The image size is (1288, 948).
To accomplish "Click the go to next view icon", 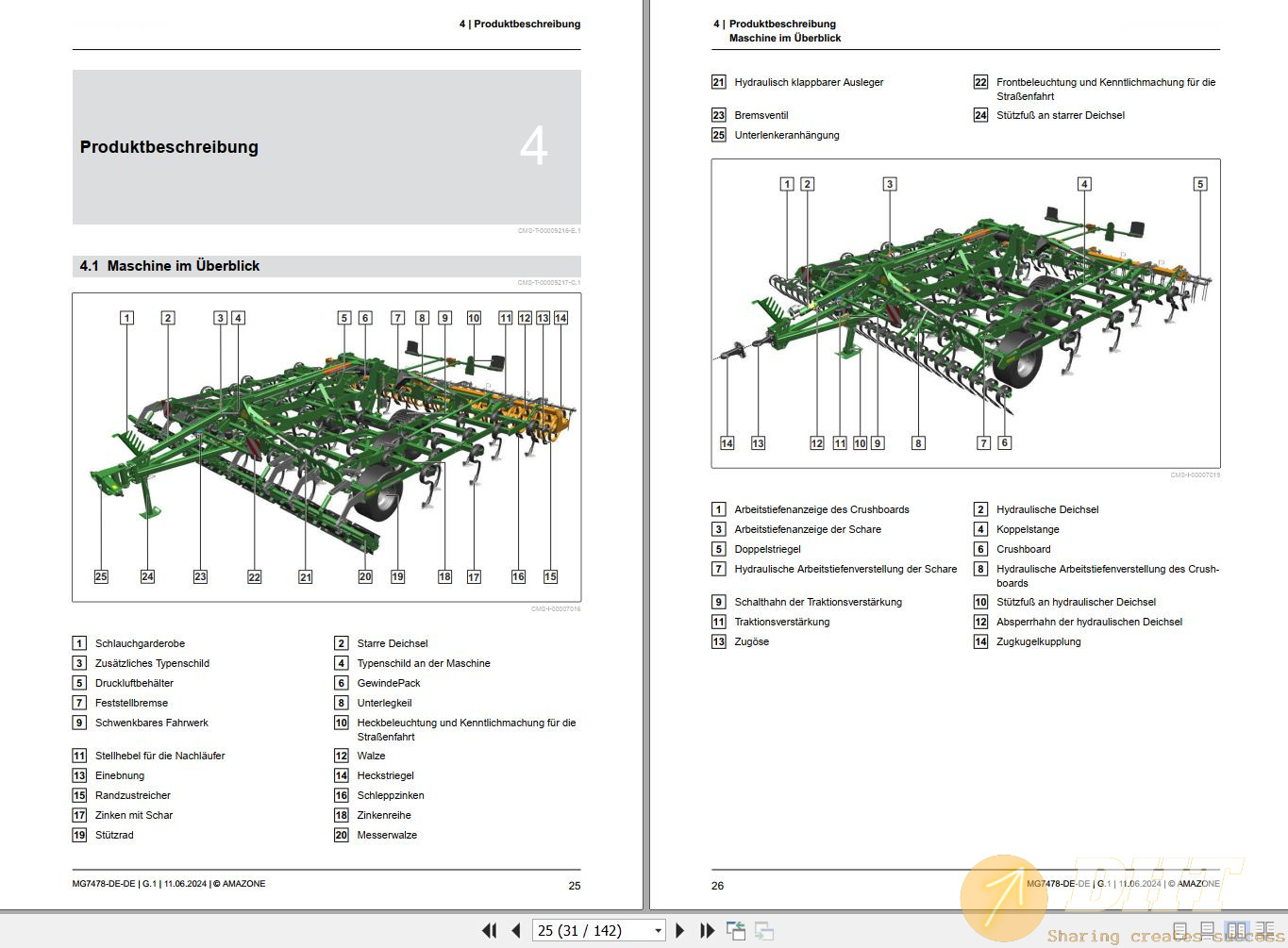I will click(x=764, y=931).
